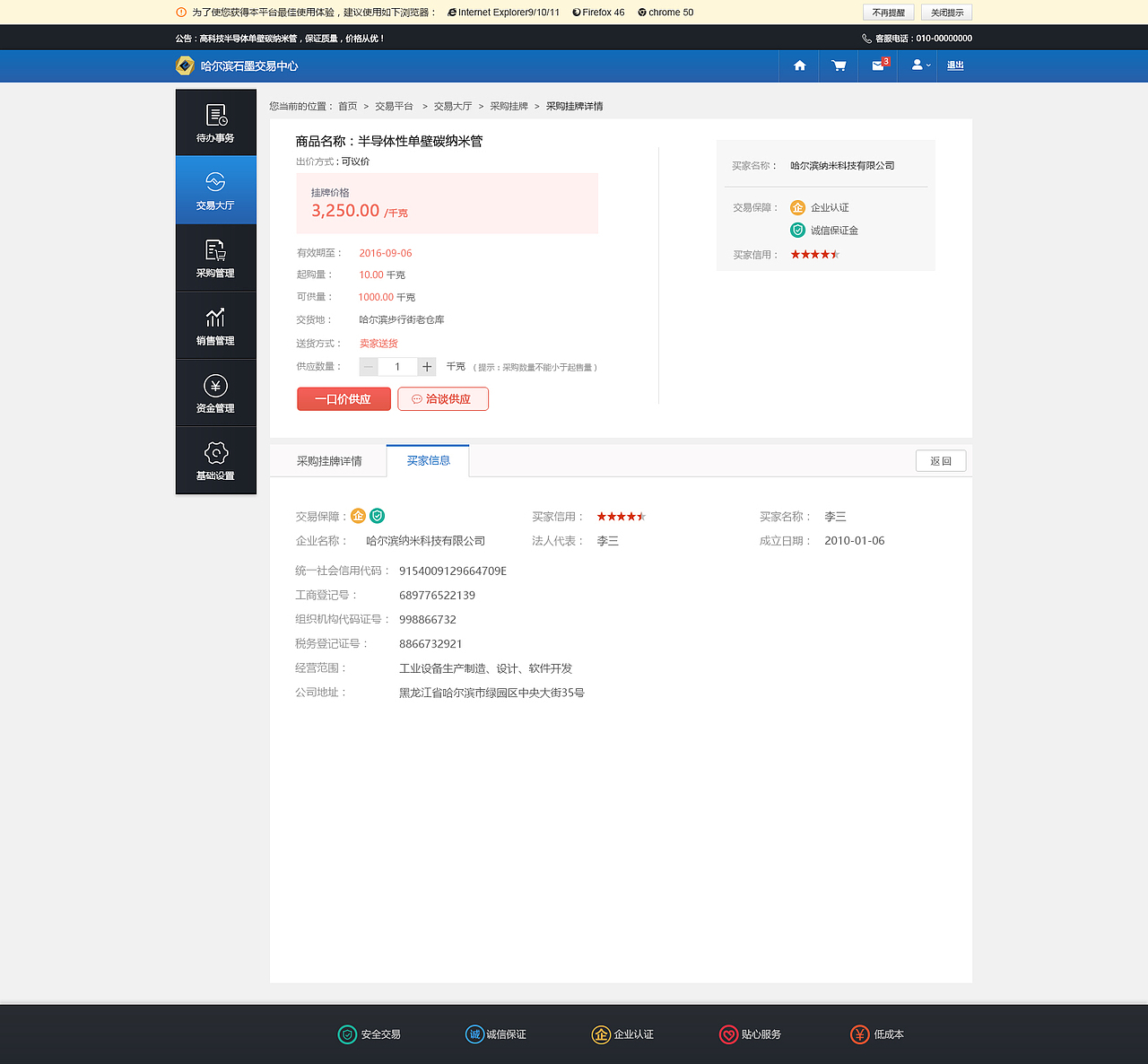Click 交易大厅 in the breadcrumb
The height and width of the screenshot is (1064, 1148).
pos(453,106)
